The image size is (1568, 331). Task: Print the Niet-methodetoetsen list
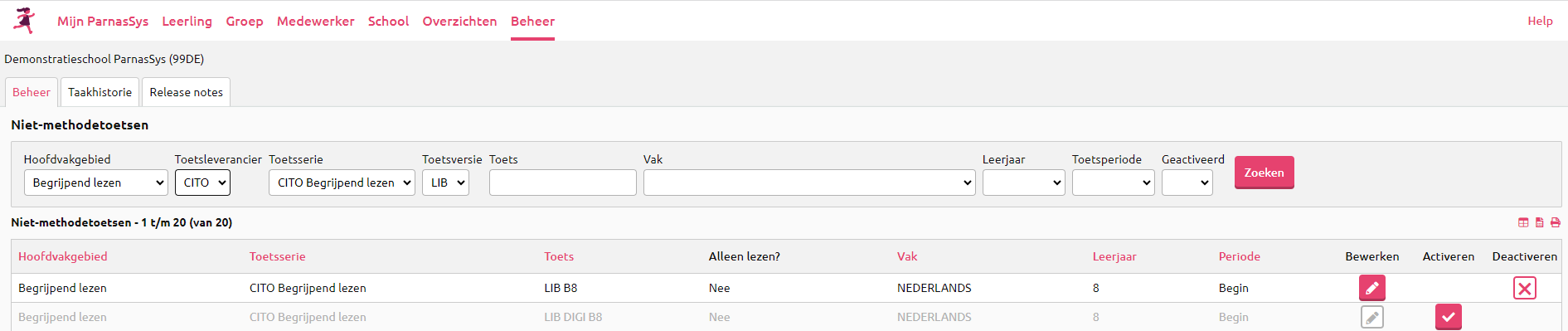pyautogui.click(x=1556, y=222)
